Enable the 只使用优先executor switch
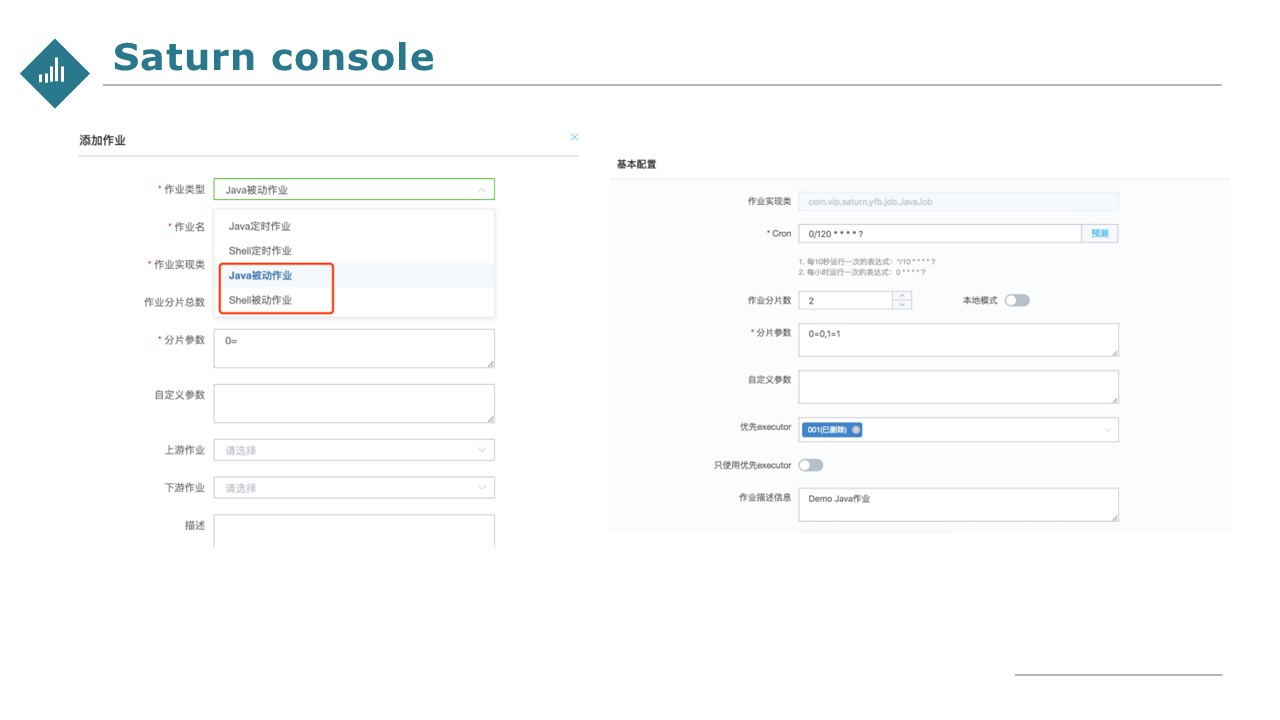This screenshot has height=720, width=1280. click(x=811, y=465)
